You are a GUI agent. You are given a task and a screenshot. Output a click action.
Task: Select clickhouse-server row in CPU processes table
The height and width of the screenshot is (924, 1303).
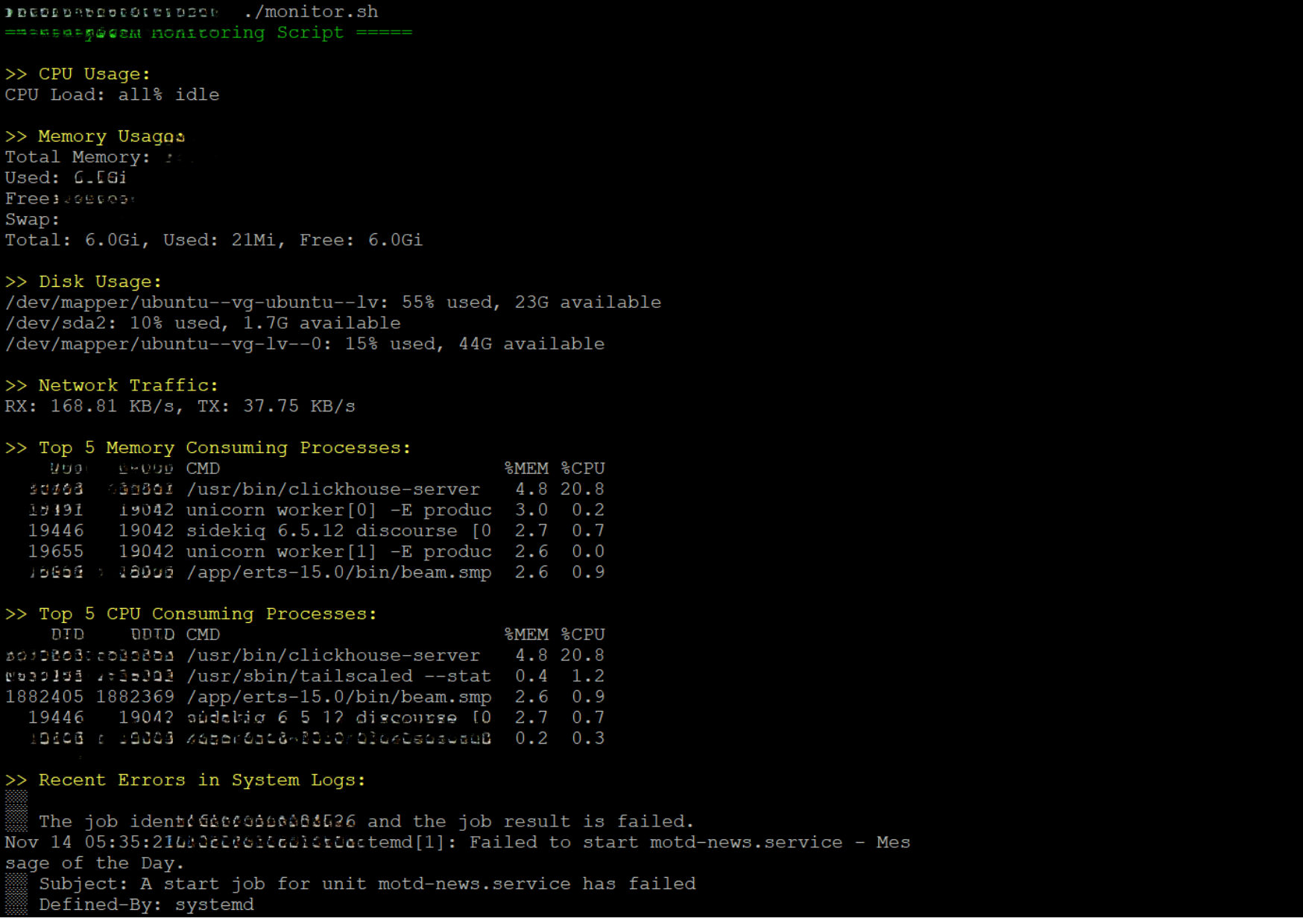coord(305,656)
